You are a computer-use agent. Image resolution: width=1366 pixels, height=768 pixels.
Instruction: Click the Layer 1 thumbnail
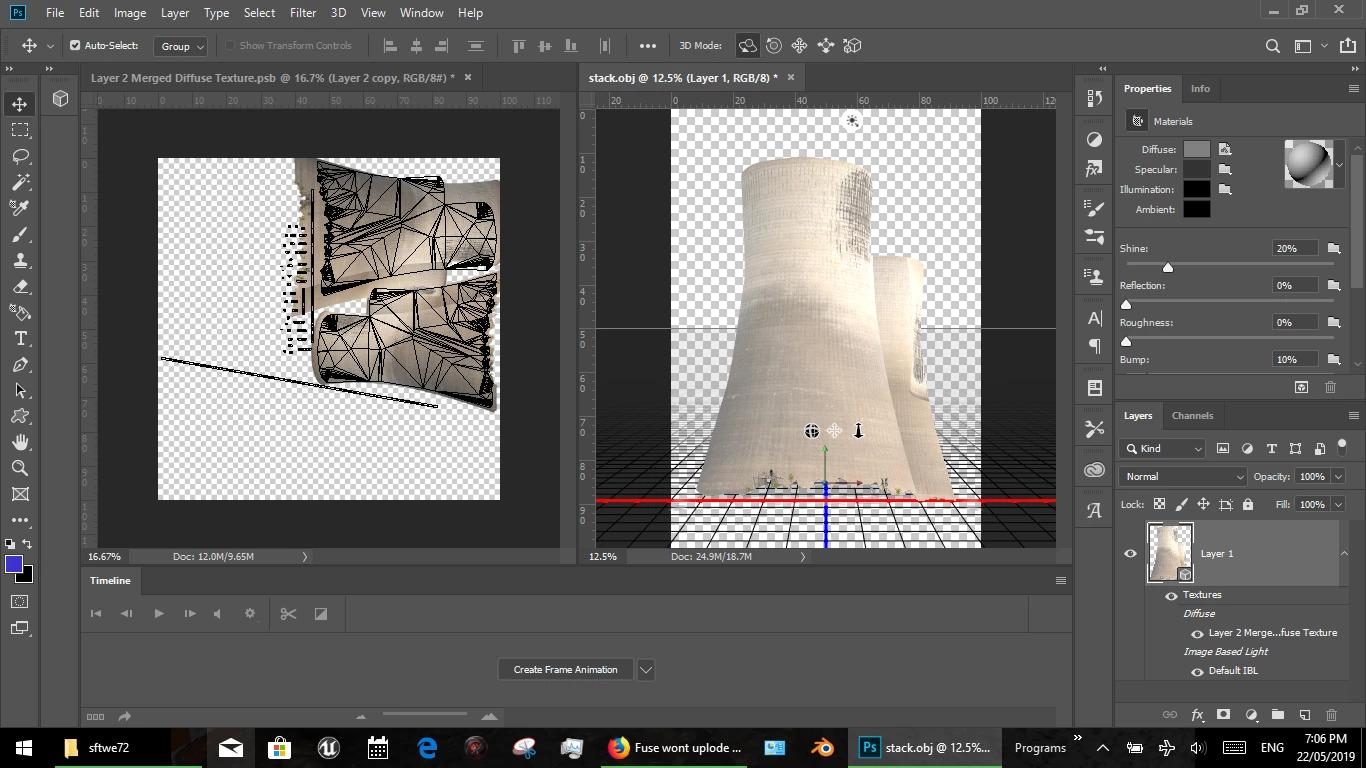point(1169,553)
